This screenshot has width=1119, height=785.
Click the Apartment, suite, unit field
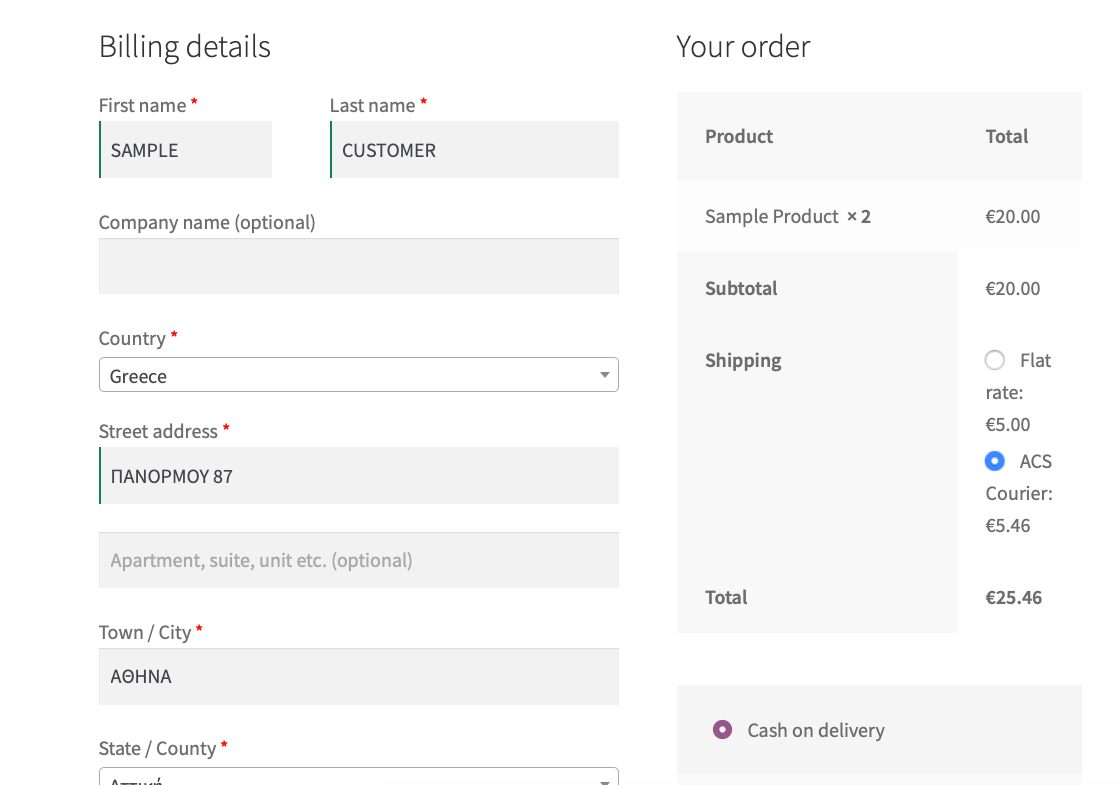tap(358, 560)
